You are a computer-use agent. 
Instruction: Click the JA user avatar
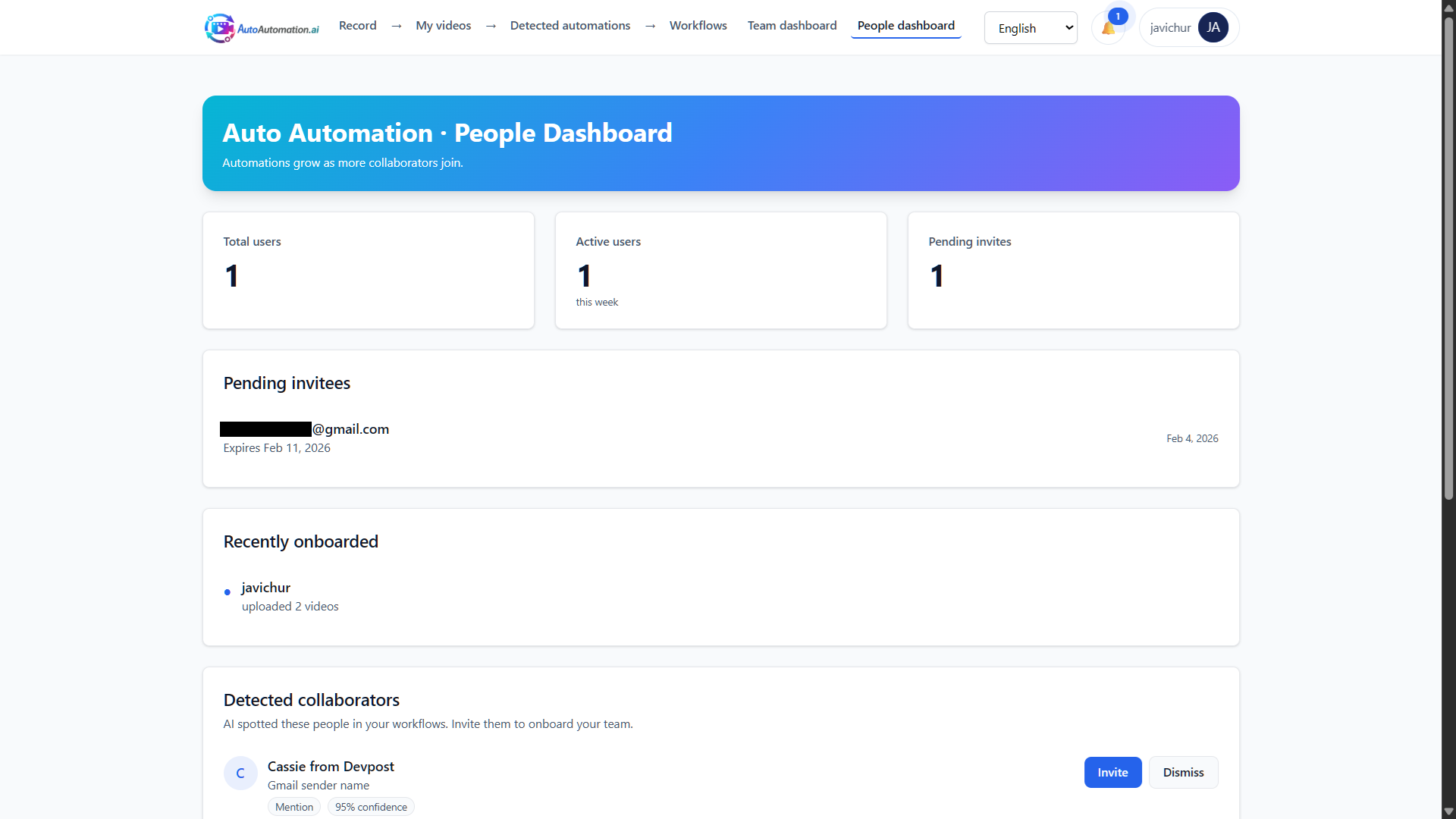[1213, 27]
